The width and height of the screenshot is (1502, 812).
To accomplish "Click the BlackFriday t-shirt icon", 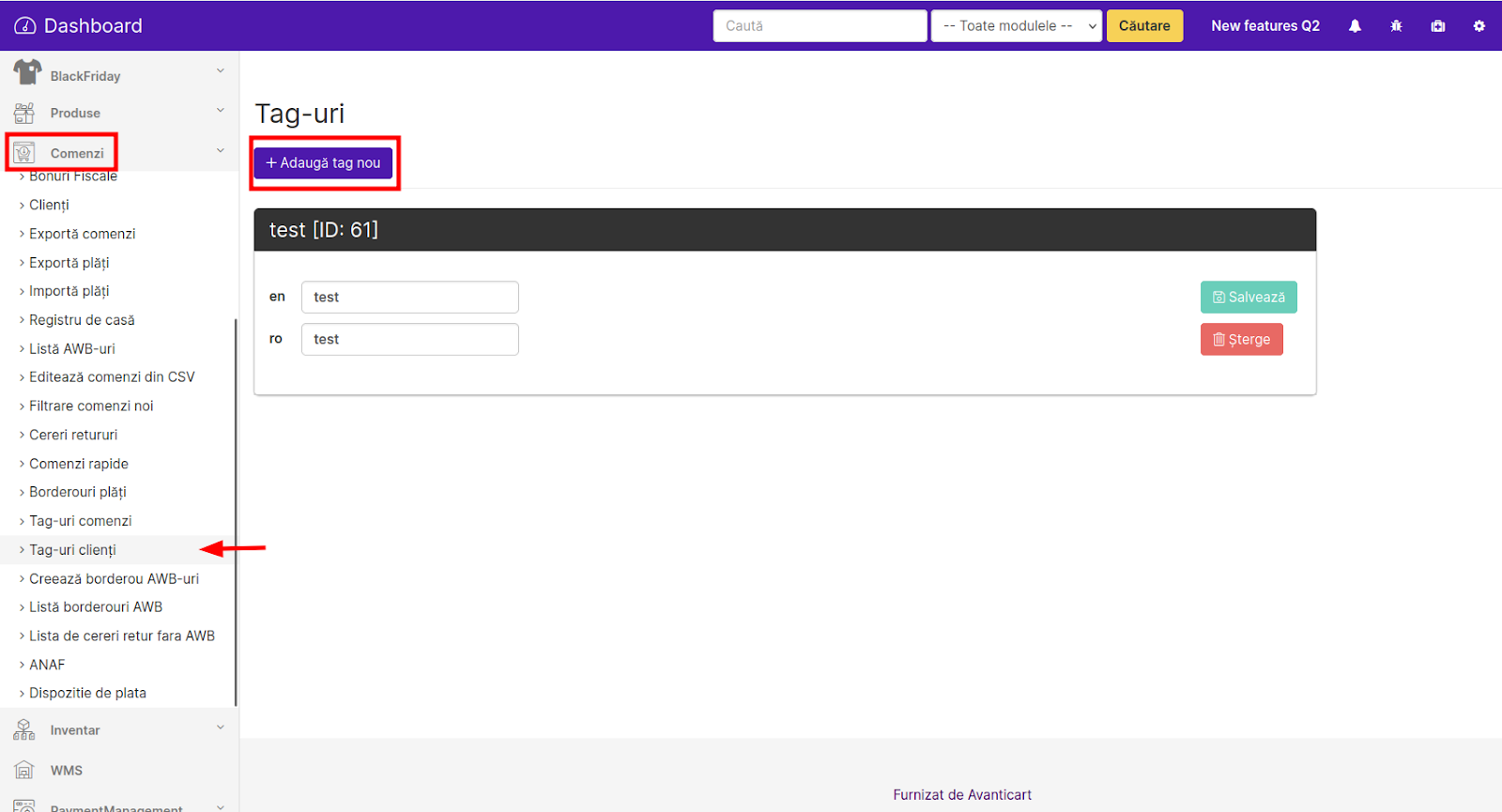I will pos(26,72).
